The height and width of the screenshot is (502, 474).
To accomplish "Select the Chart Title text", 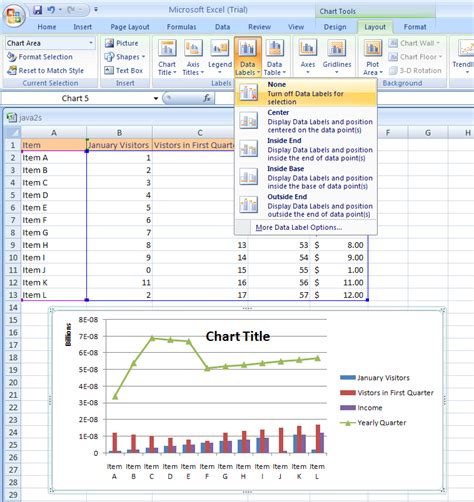I will click(x=238, y=336).
